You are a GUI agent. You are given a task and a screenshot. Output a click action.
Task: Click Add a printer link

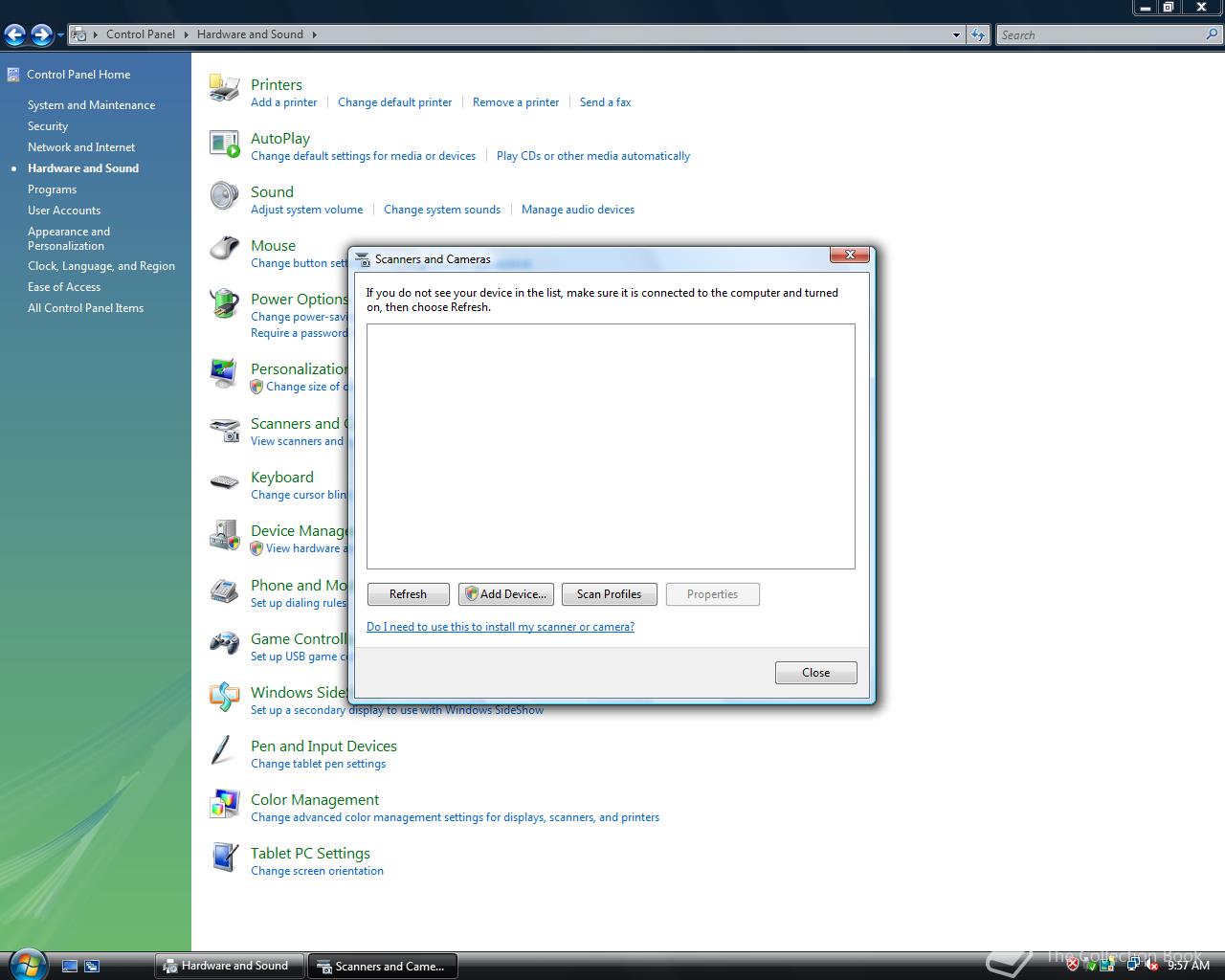pyautogui.click(x=283, y=102)
